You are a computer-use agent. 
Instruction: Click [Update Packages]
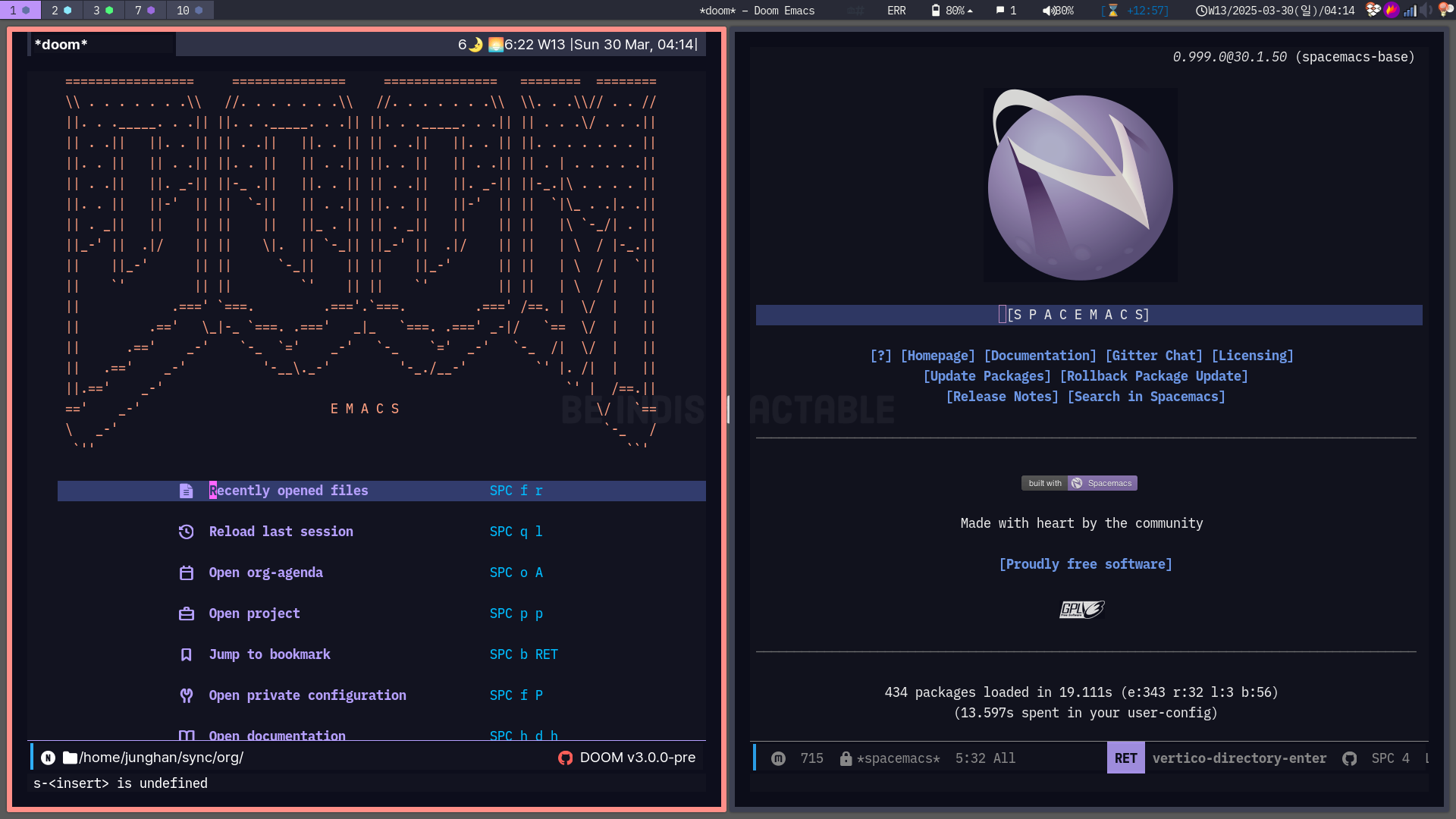pyautogui.click(x=987, y=376)
